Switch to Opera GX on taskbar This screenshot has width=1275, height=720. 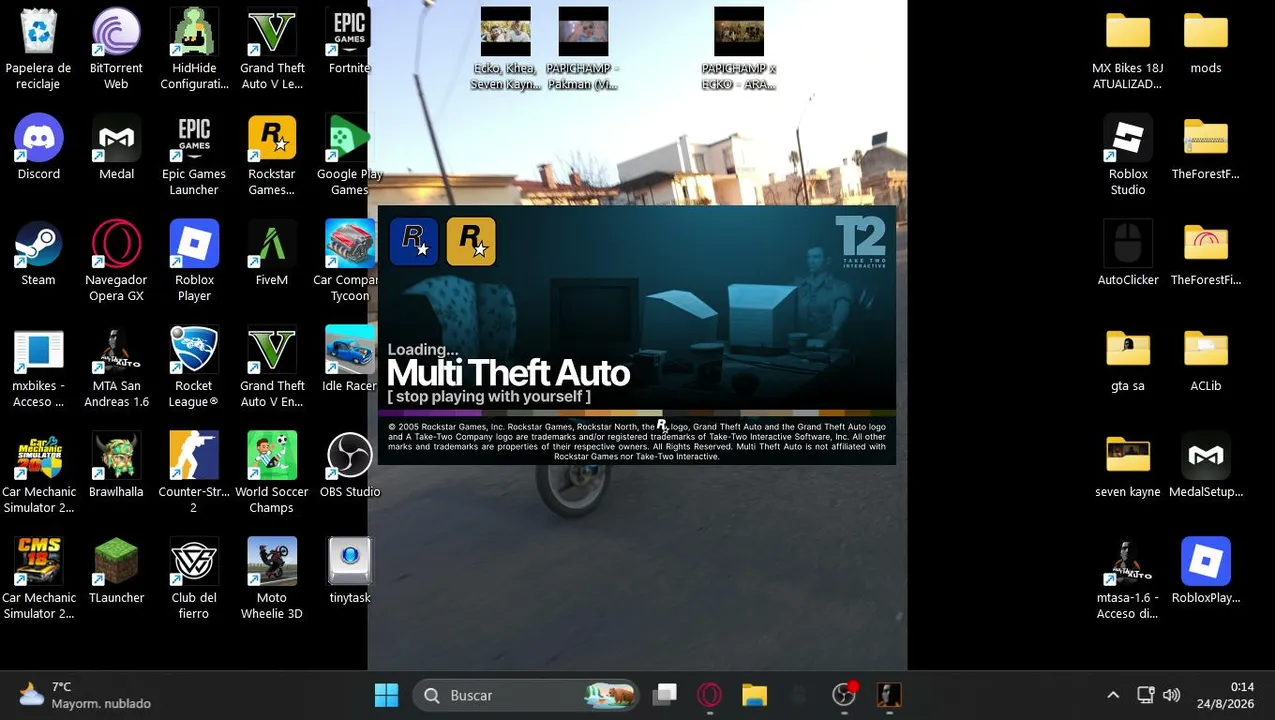tap(709, 695)
